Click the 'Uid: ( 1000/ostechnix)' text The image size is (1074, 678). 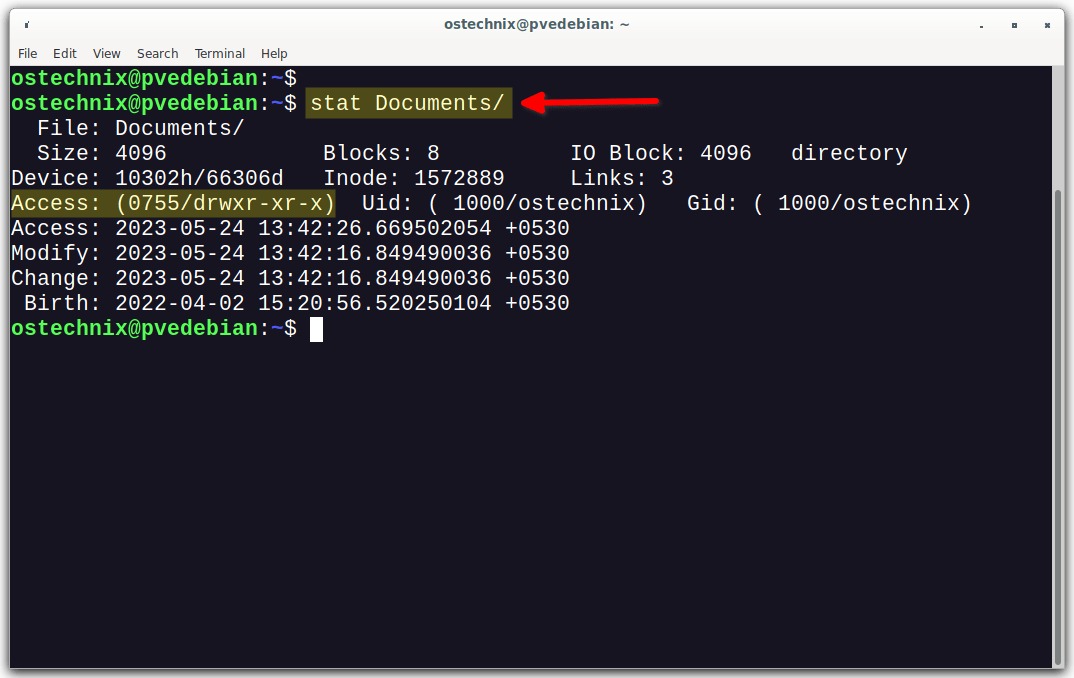pos(504,203)
